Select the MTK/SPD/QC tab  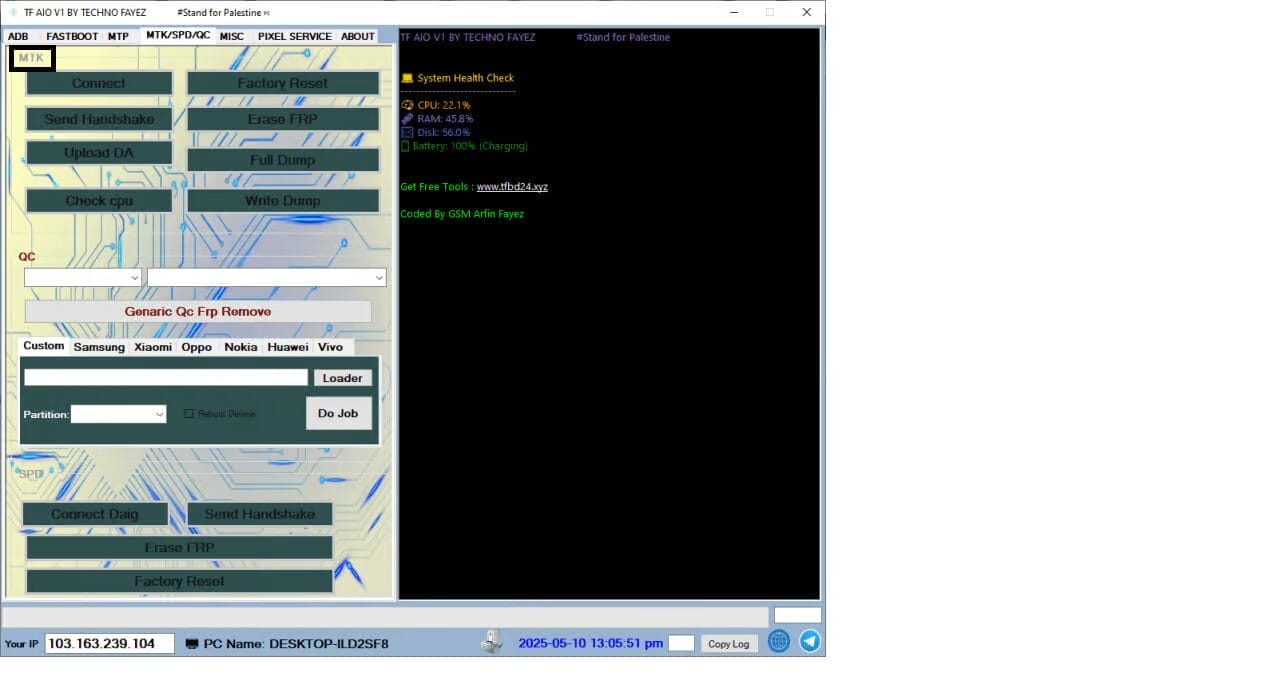coord(178,35)
